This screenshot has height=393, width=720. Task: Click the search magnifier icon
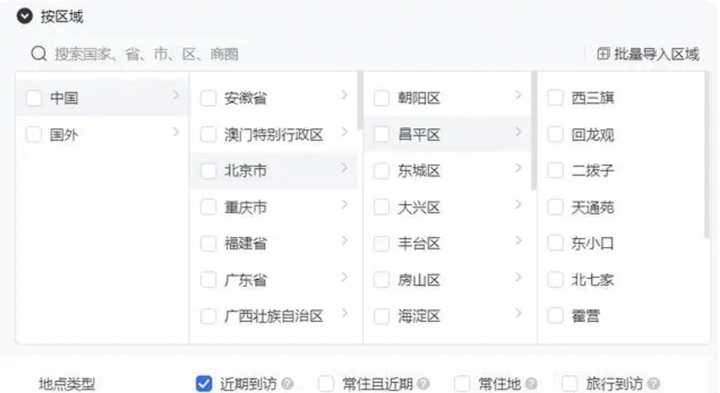pyautogui.click(x=39, y=54)
